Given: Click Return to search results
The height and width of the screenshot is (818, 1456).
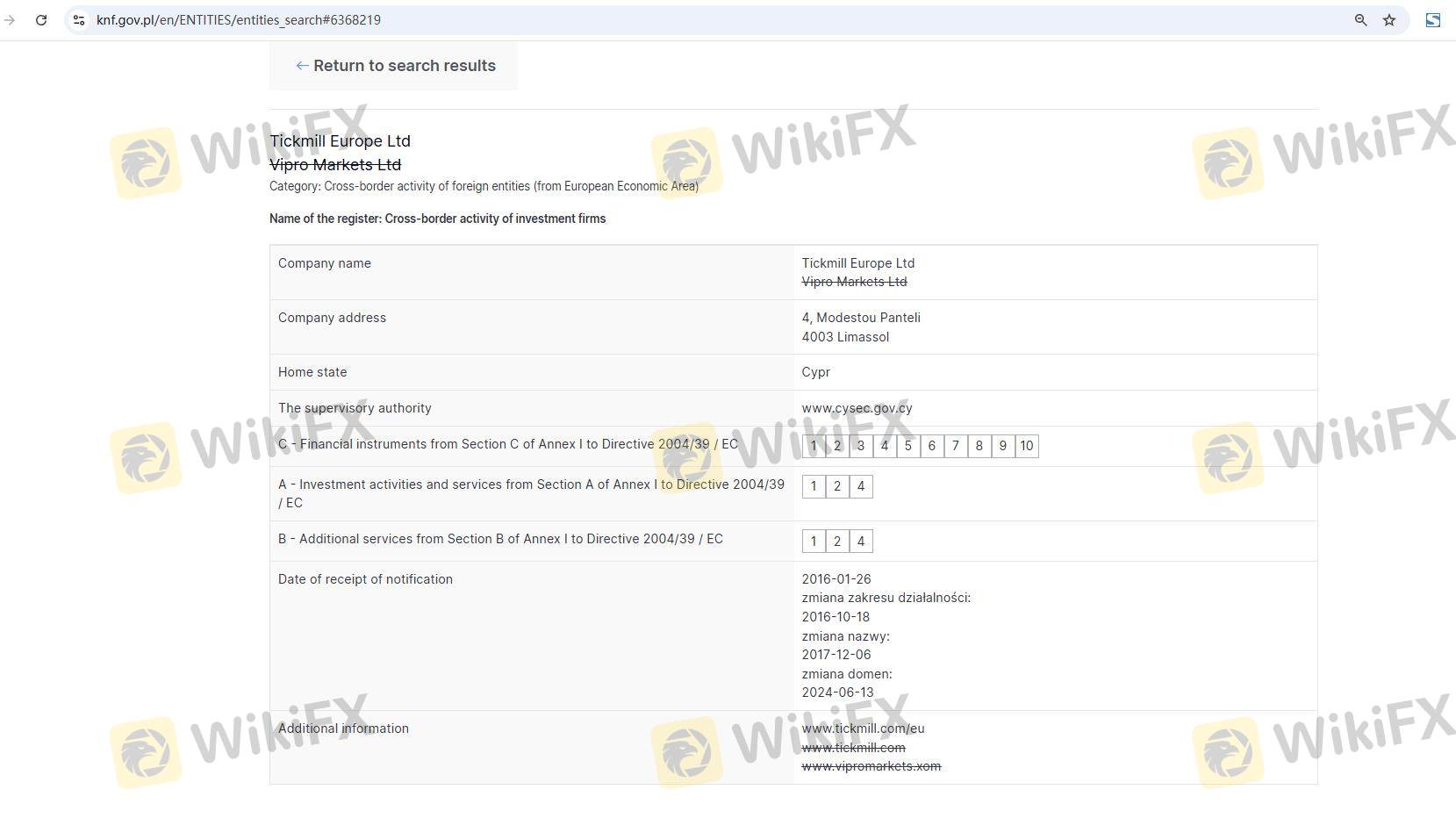Looking at the screenshot, I should point(404,66).
